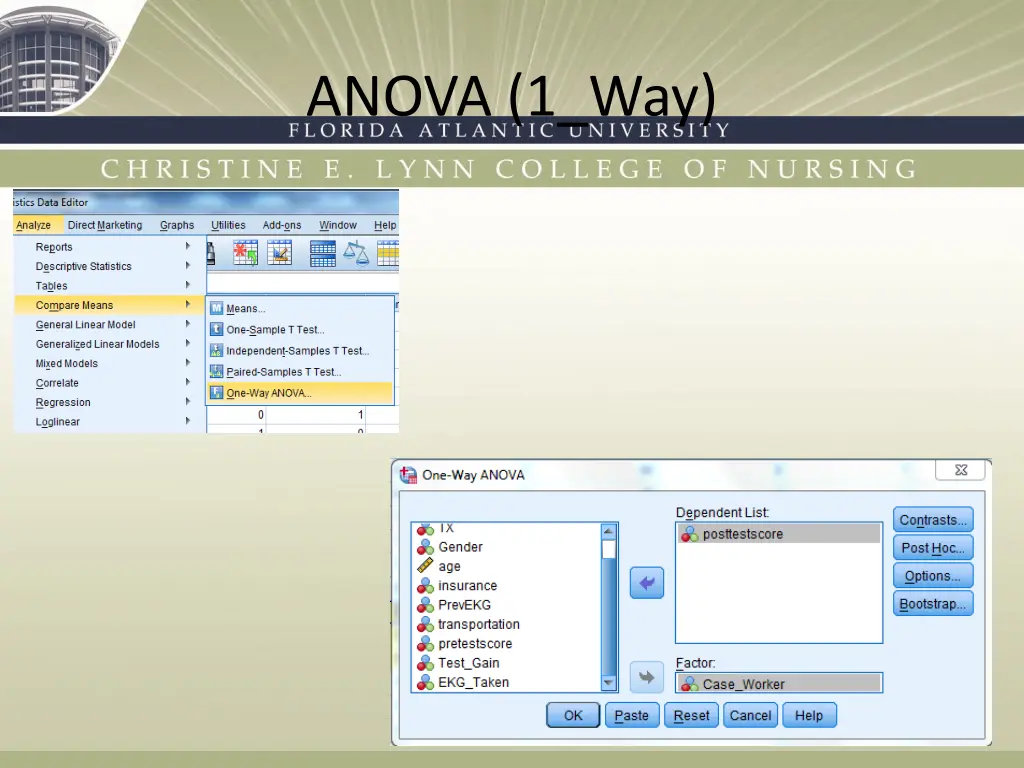The width and height of the screenshot is (1024, 768).
Task: Expand the Mixed Models submenu
Action: coord(108,363)
